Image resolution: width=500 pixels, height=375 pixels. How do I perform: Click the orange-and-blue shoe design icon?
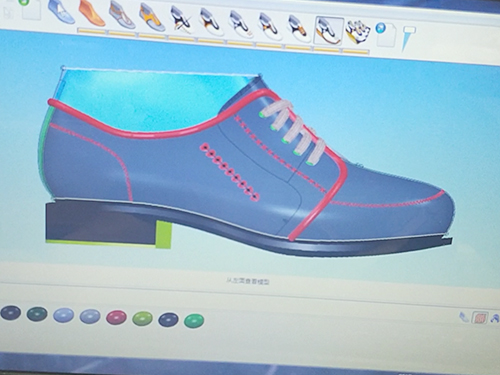point(152,17)
